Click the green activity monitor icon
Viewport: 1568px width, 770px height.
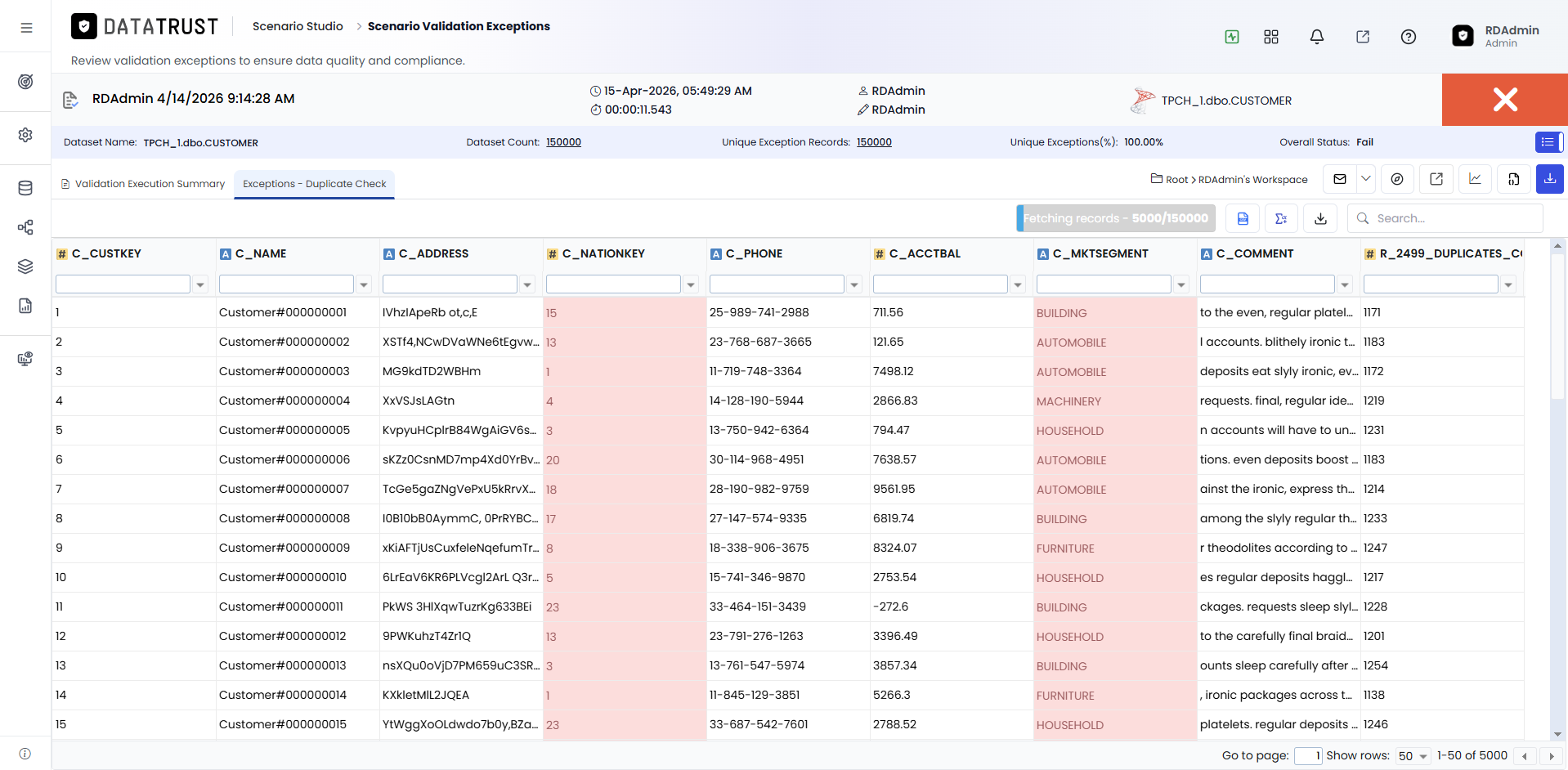(x=1232, y=37)
